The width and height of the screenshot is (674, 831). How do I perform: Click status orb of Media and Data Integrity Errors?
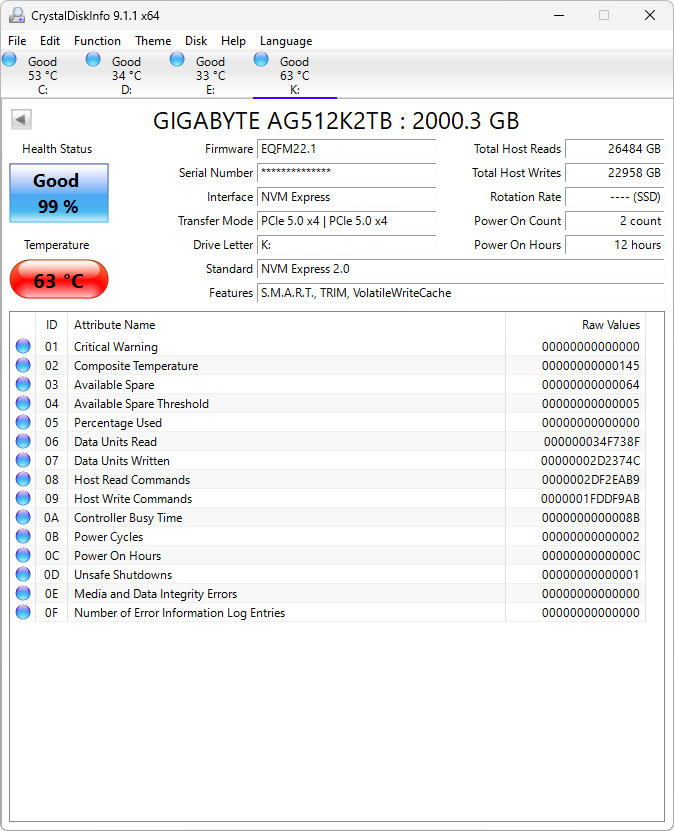pos(23,594)
